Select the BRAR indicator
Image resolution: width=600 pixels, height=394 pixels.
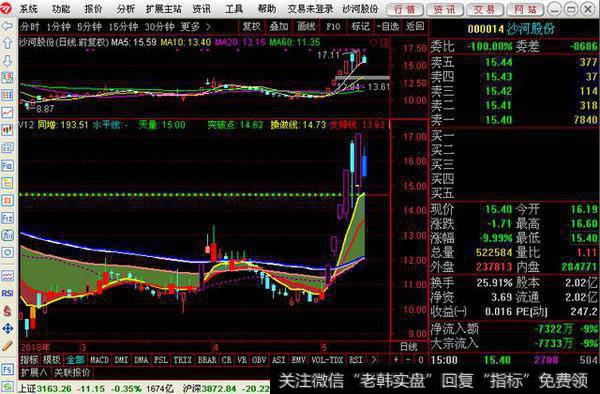[207, 360]
